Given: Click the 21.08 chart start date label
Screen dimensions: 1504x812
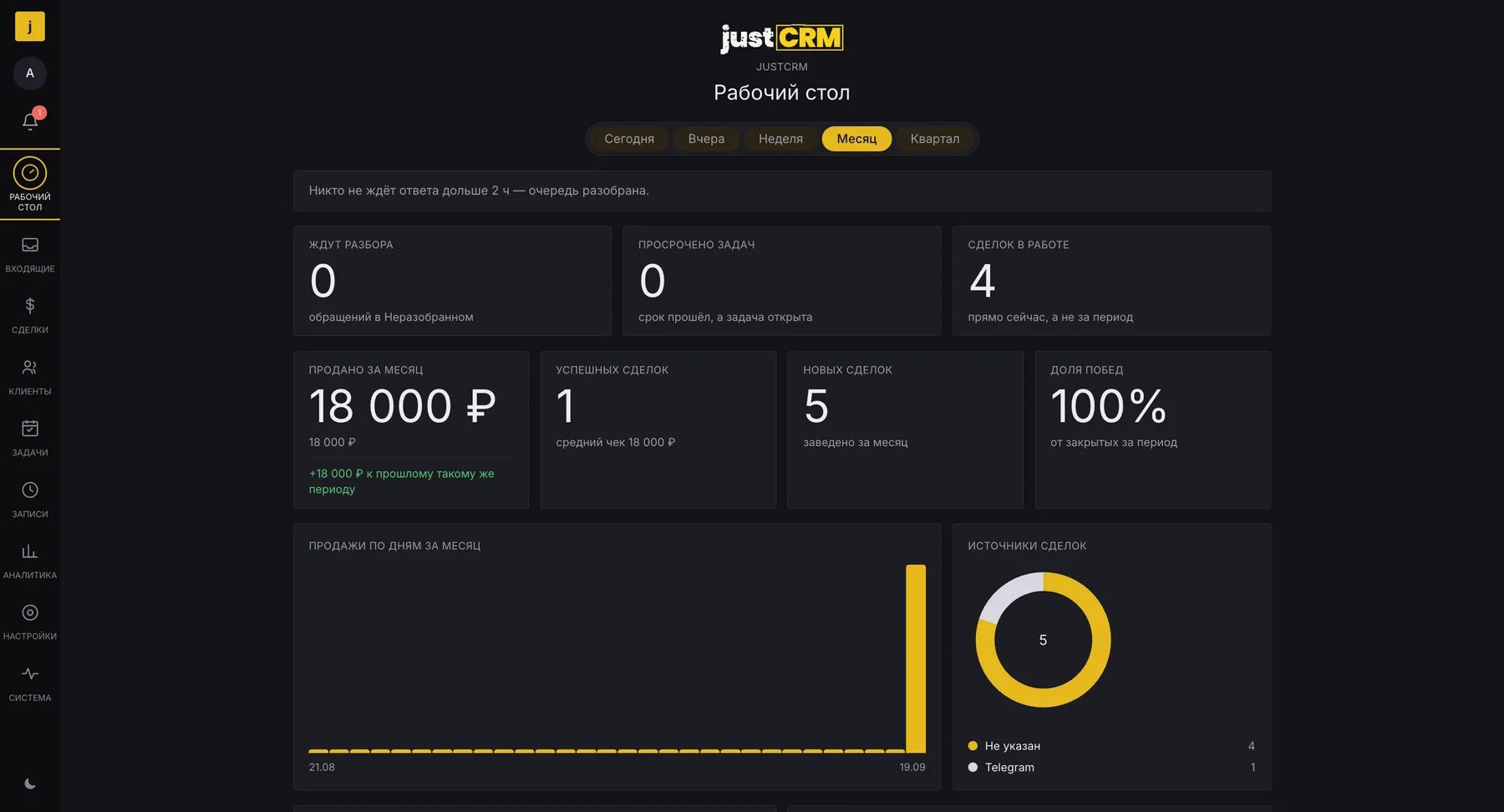Looking at the screenshot, I should coord(322,767).
